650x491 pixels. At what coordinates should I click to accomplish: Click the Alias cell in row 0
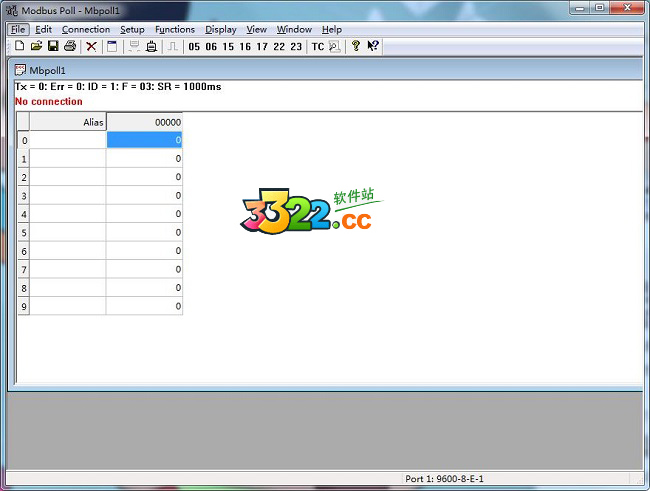[x=68, y=140]
